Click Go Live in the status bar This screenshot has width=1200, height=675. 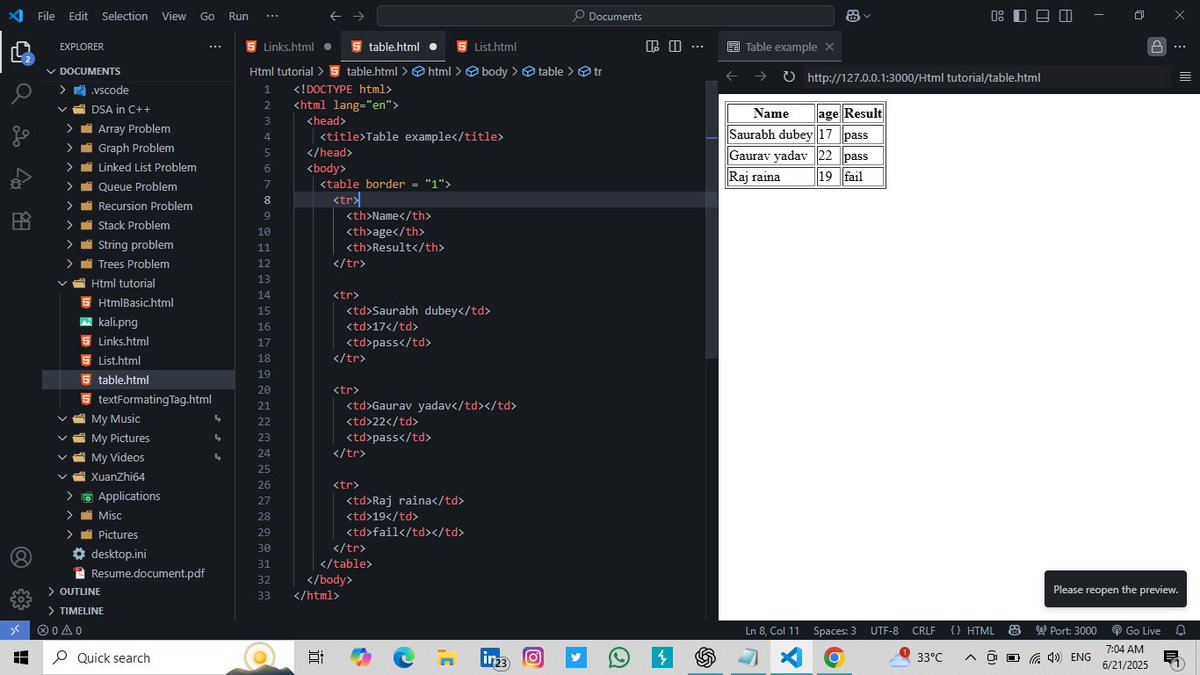click(1136, 631)
